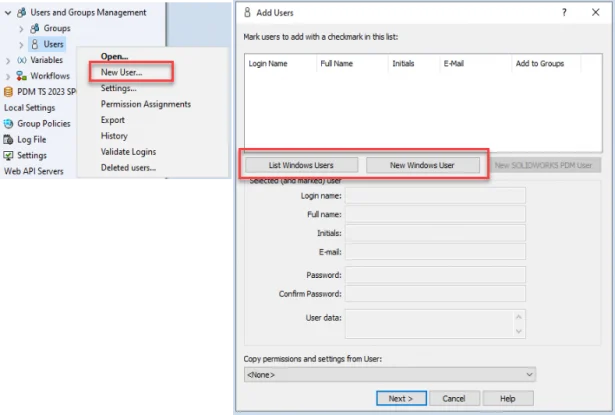Image resolution: width=615 pixels, height=415 pixels.
Task: Select Permission Assignments menu entry
Action: click(146, 104)
